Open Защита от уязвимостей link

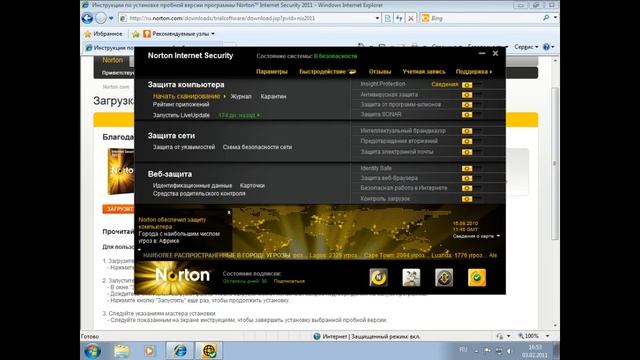184,147
